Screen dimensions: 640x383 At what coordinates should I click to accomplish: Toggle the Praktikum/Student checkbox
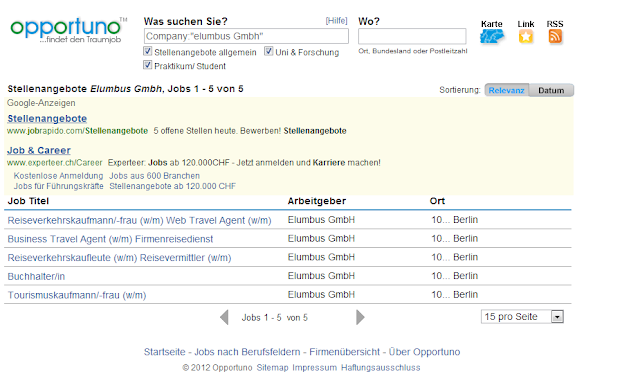coord(147,65)
